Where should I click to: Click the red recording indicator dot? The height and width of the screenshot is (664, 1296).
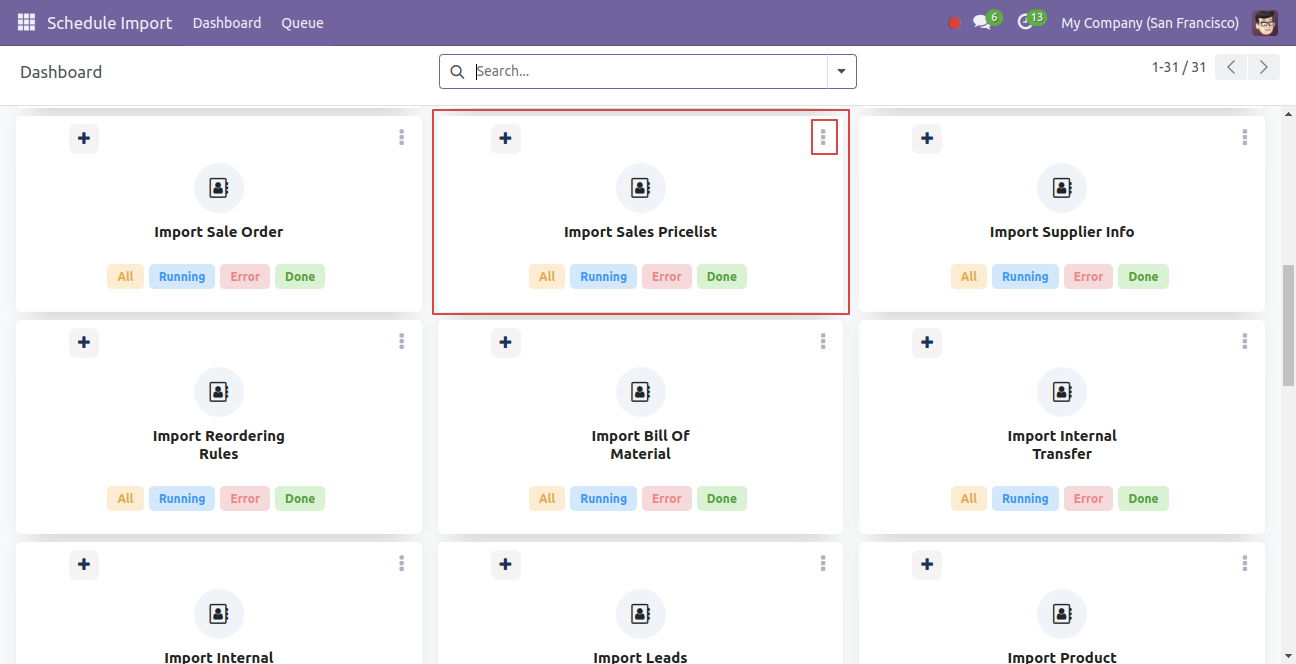pos(954,23)
